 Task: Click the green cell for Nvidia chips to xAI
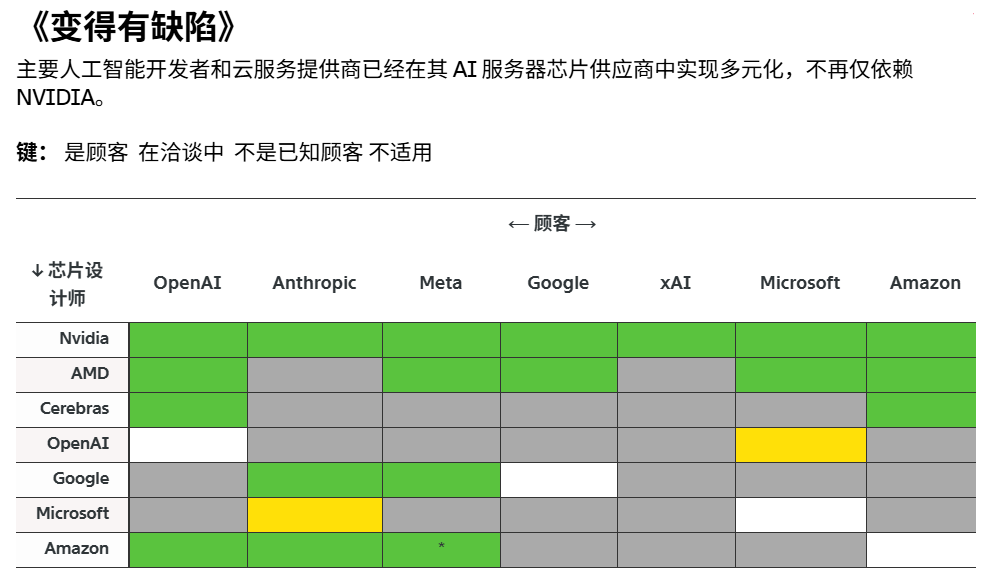pyautogui.click(x=676, y=339)
